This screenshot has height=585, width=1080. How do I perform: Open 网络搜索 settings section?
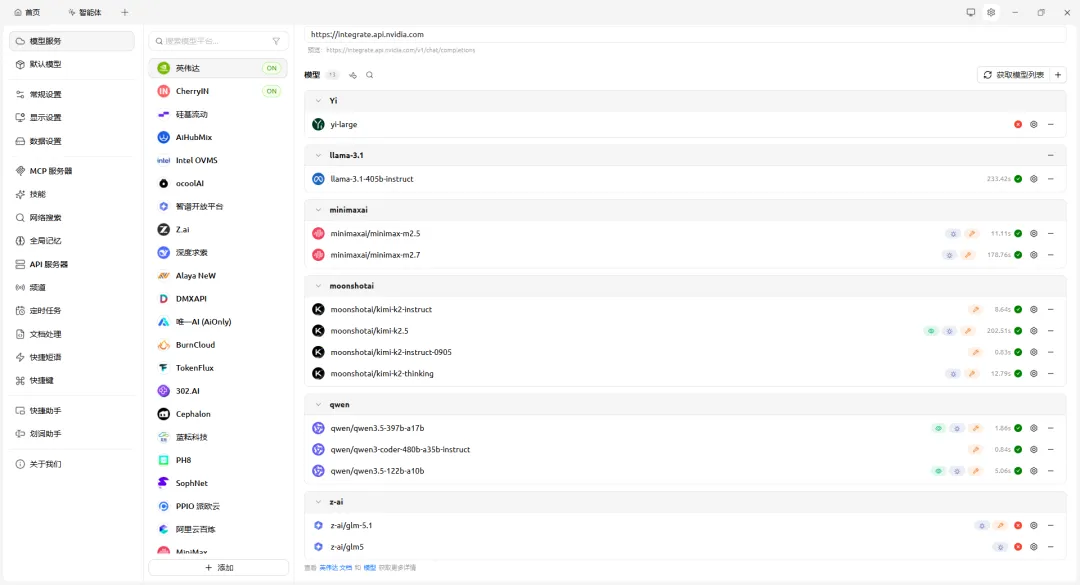[x=72, y=218]
